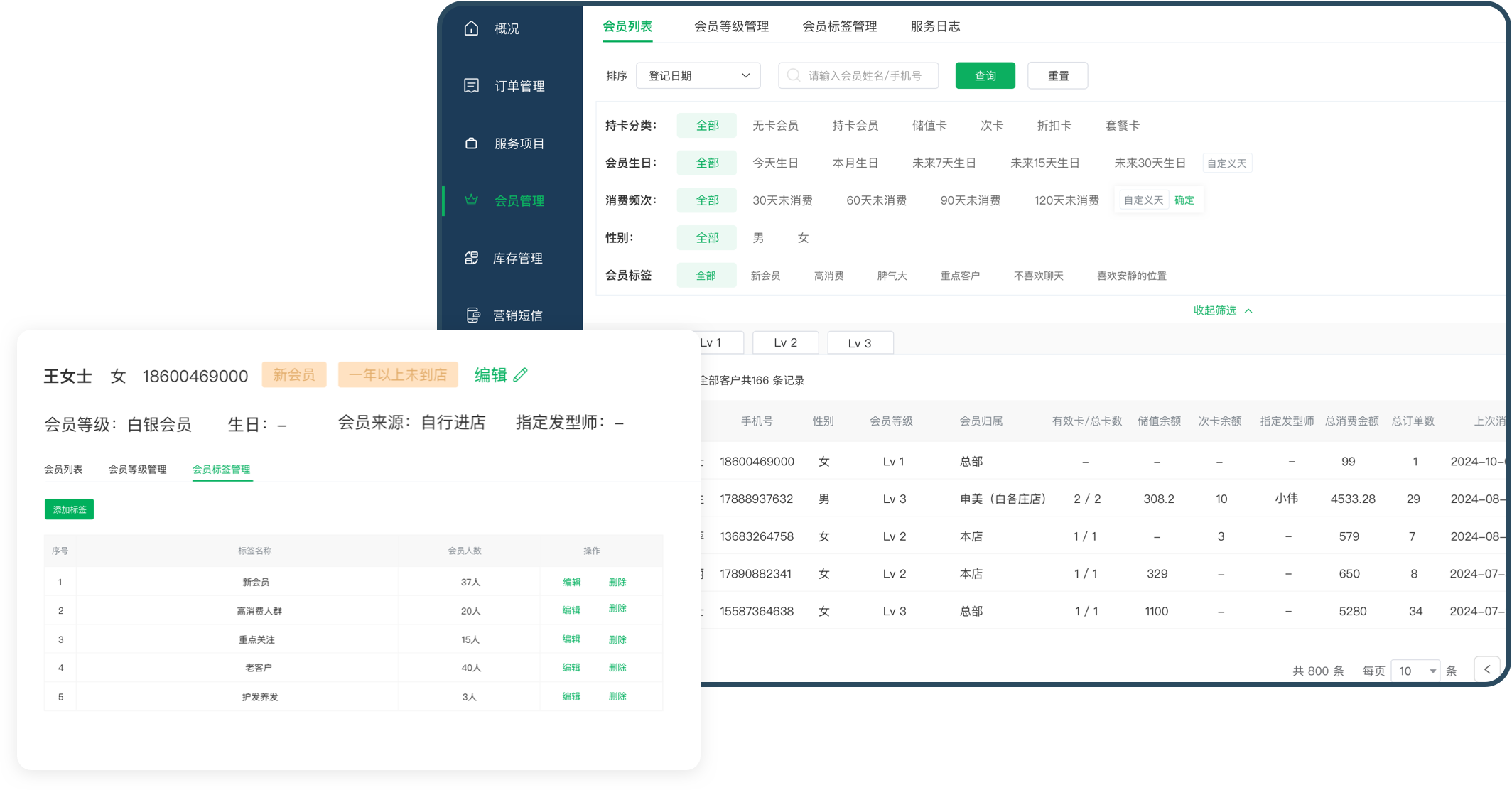The height and width of the screenshot is (790, 1512).
Task: Click the member name/phone search field
Action: click(858, 75)
